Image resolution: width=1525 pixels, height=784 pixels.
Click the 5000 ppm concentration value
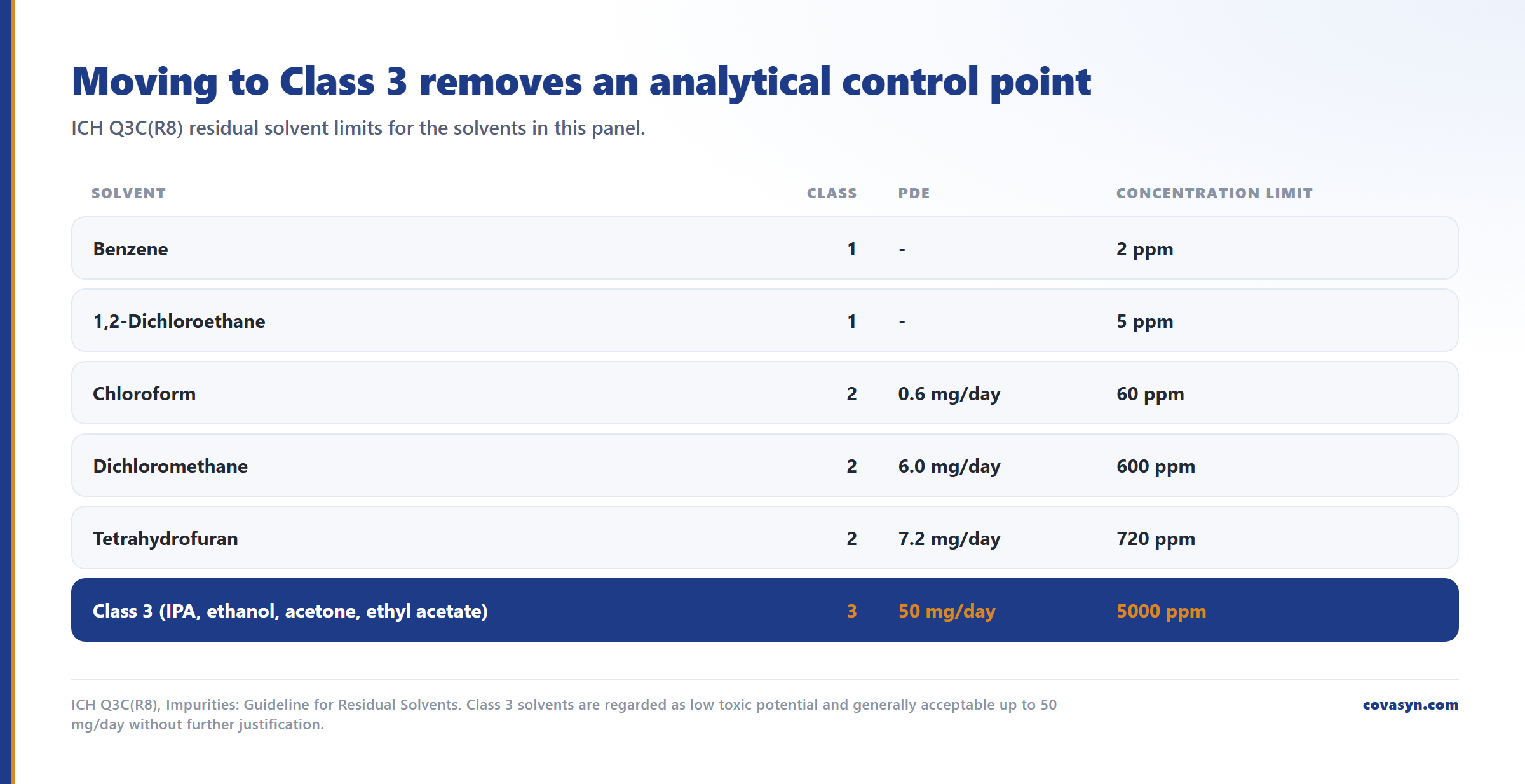pos(1162,611)
